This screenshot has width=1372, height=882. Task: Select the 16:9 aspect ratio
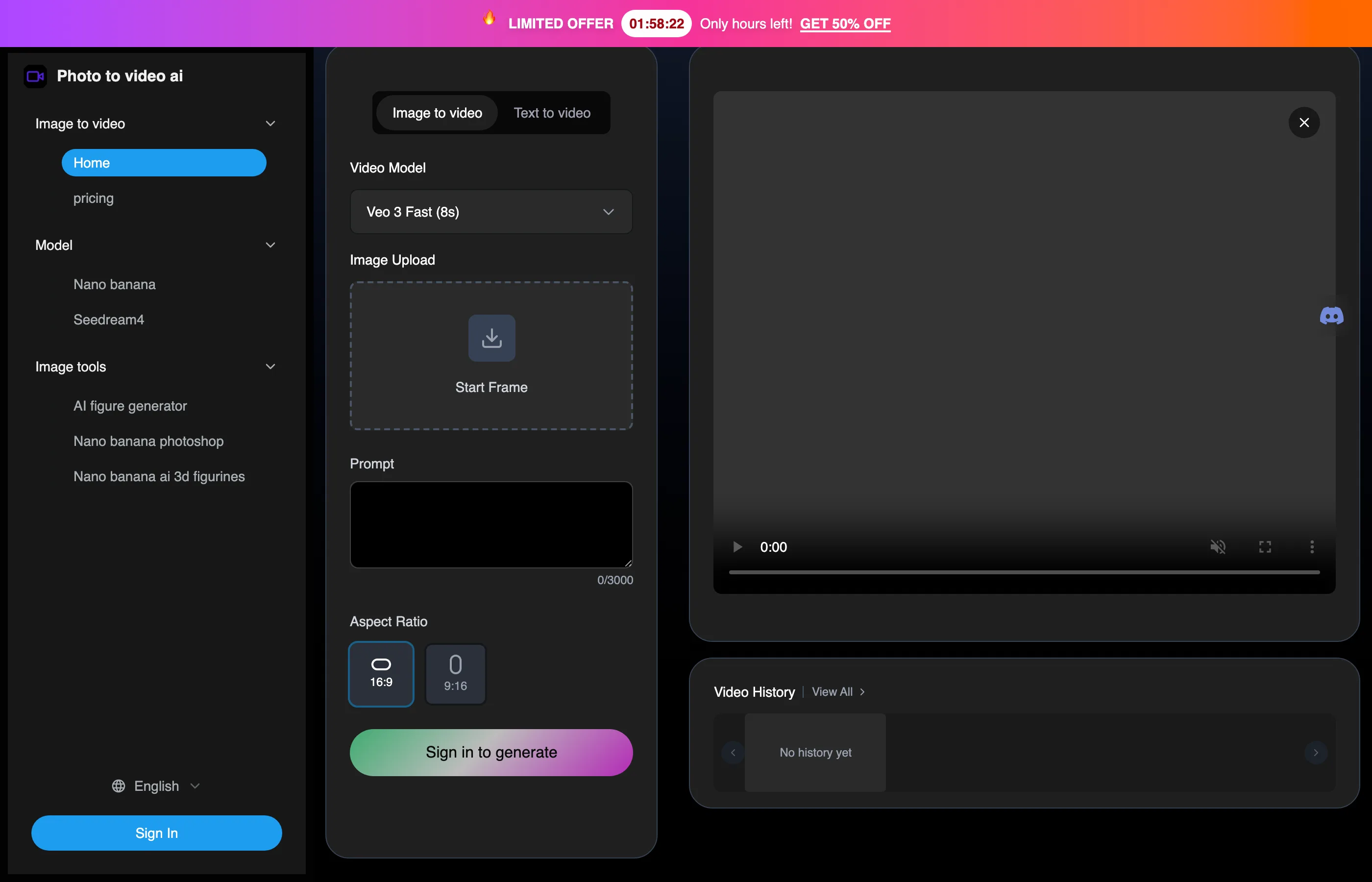coord(381,674)
